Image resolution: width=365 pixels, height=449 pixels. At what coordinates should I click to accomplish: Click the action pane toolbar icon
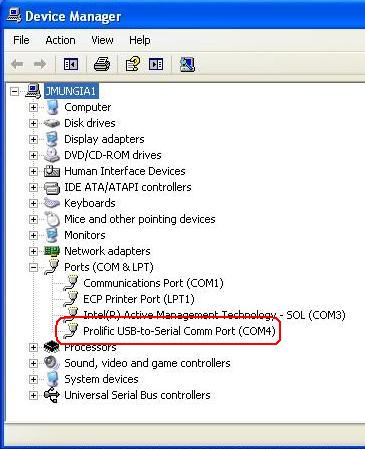point(156,64)
